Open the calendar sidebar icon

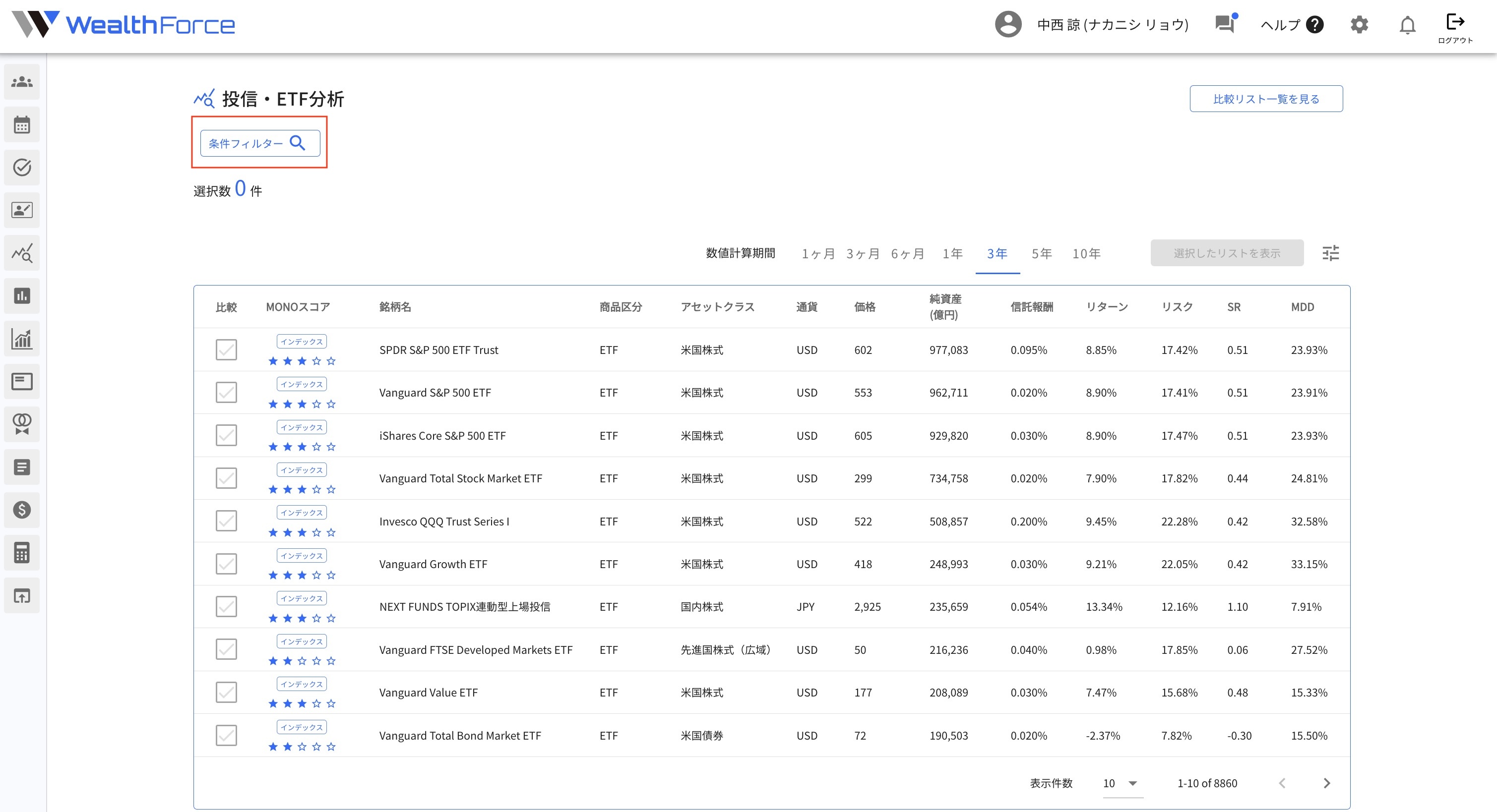tap(22, 125)
